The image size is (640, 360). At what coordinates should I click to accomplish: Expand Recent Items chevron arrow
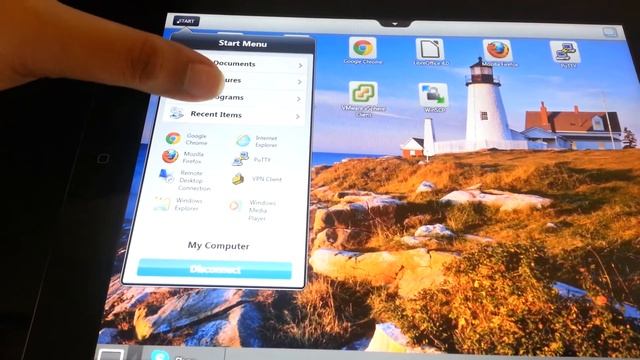[298, 117]
